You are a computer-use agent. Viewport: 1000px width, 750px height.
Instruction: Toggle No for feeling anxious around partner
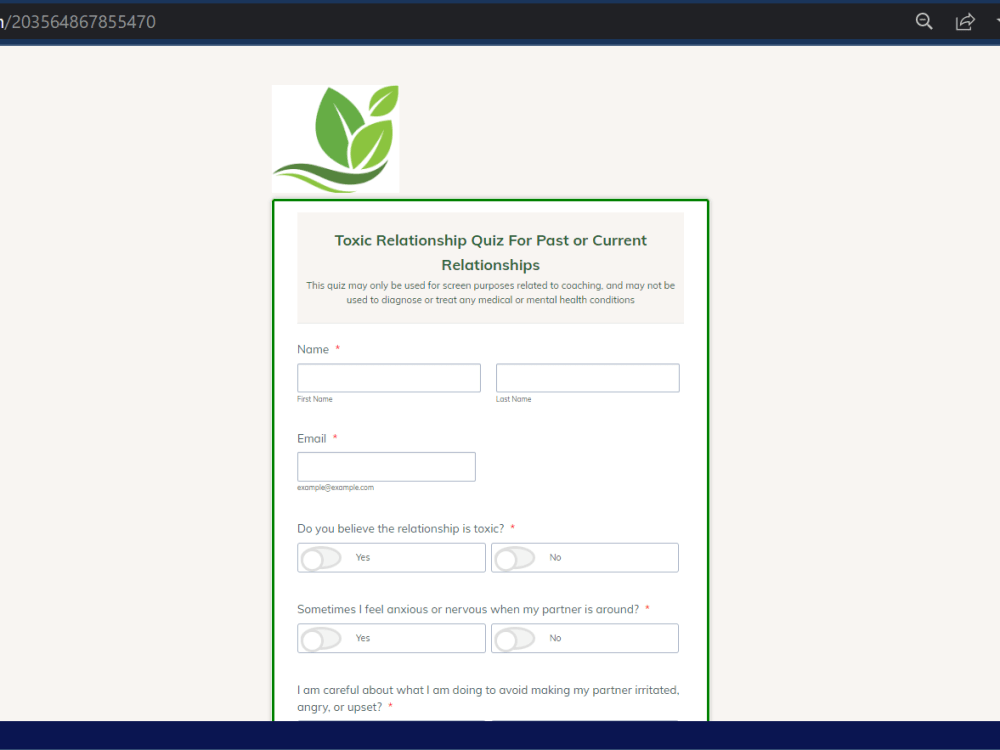pyautogui.click(x=584, y=638)
